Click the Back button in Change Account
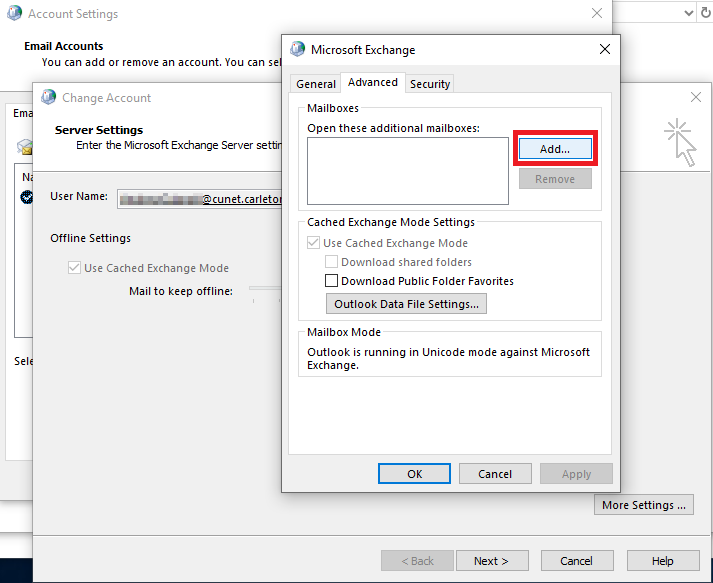The height and width of the screenshot is (583, 713). click(417, 561)
